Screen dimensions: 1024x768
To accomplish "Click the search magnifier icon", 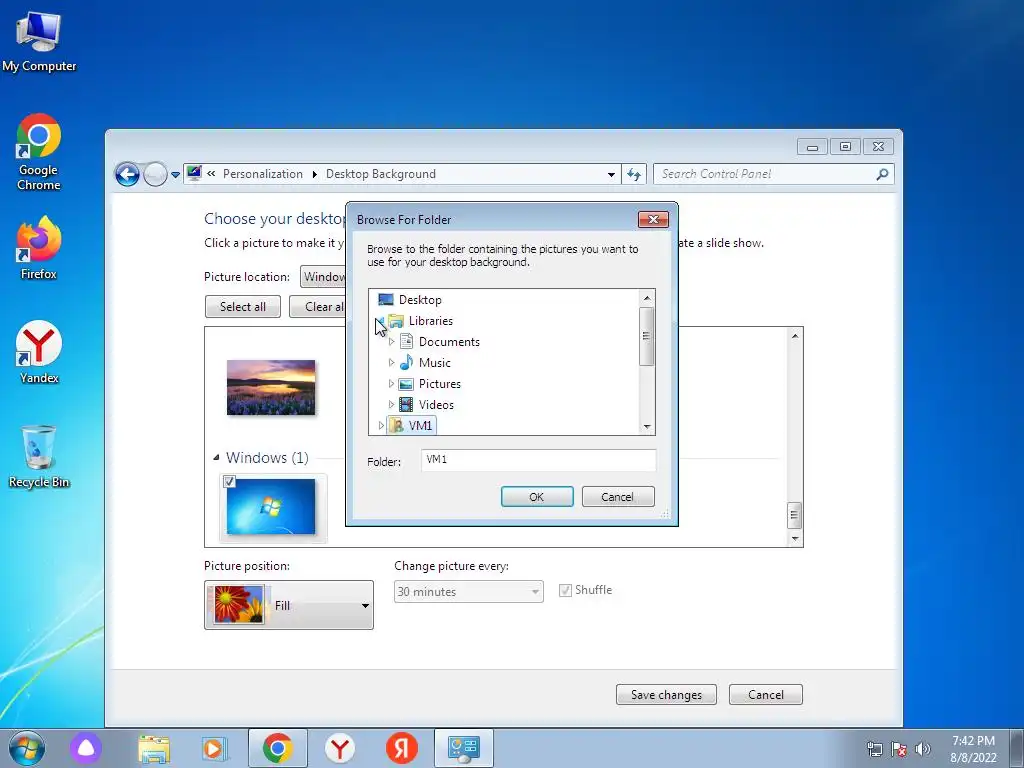I will [x=882, y=174].
